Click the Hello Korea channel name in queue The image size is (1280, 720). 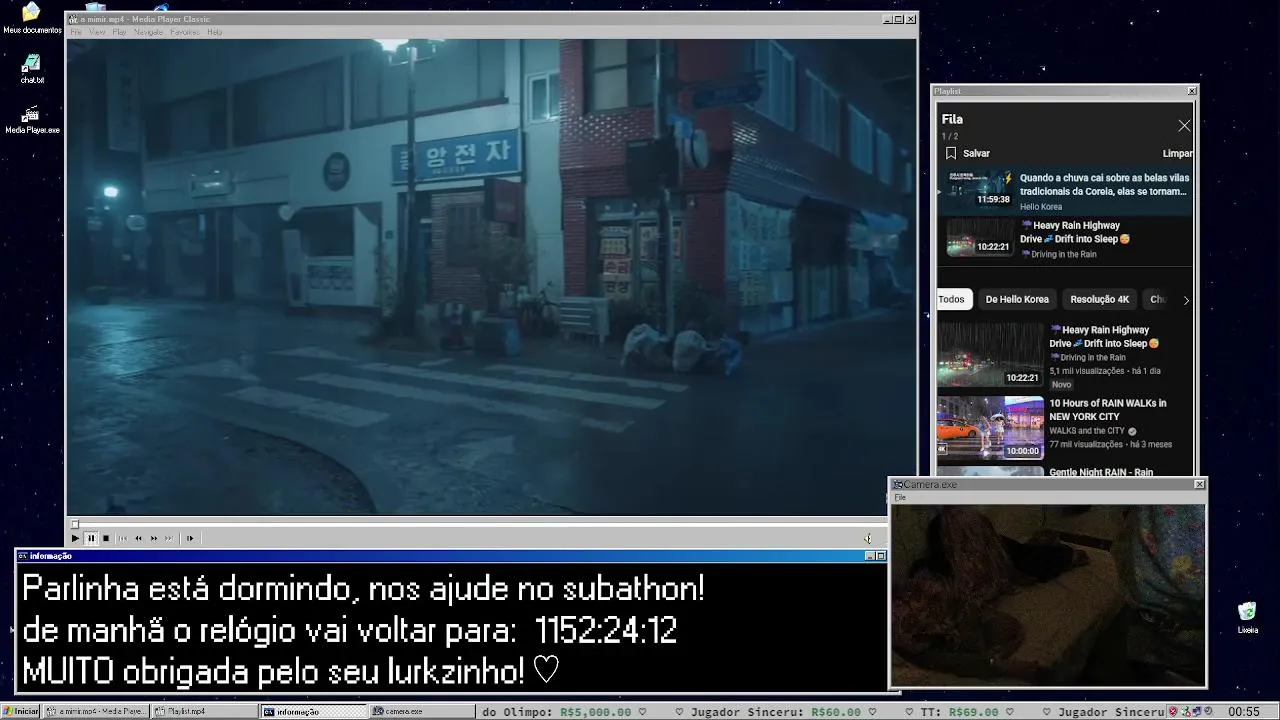[x=1041, y=207]
